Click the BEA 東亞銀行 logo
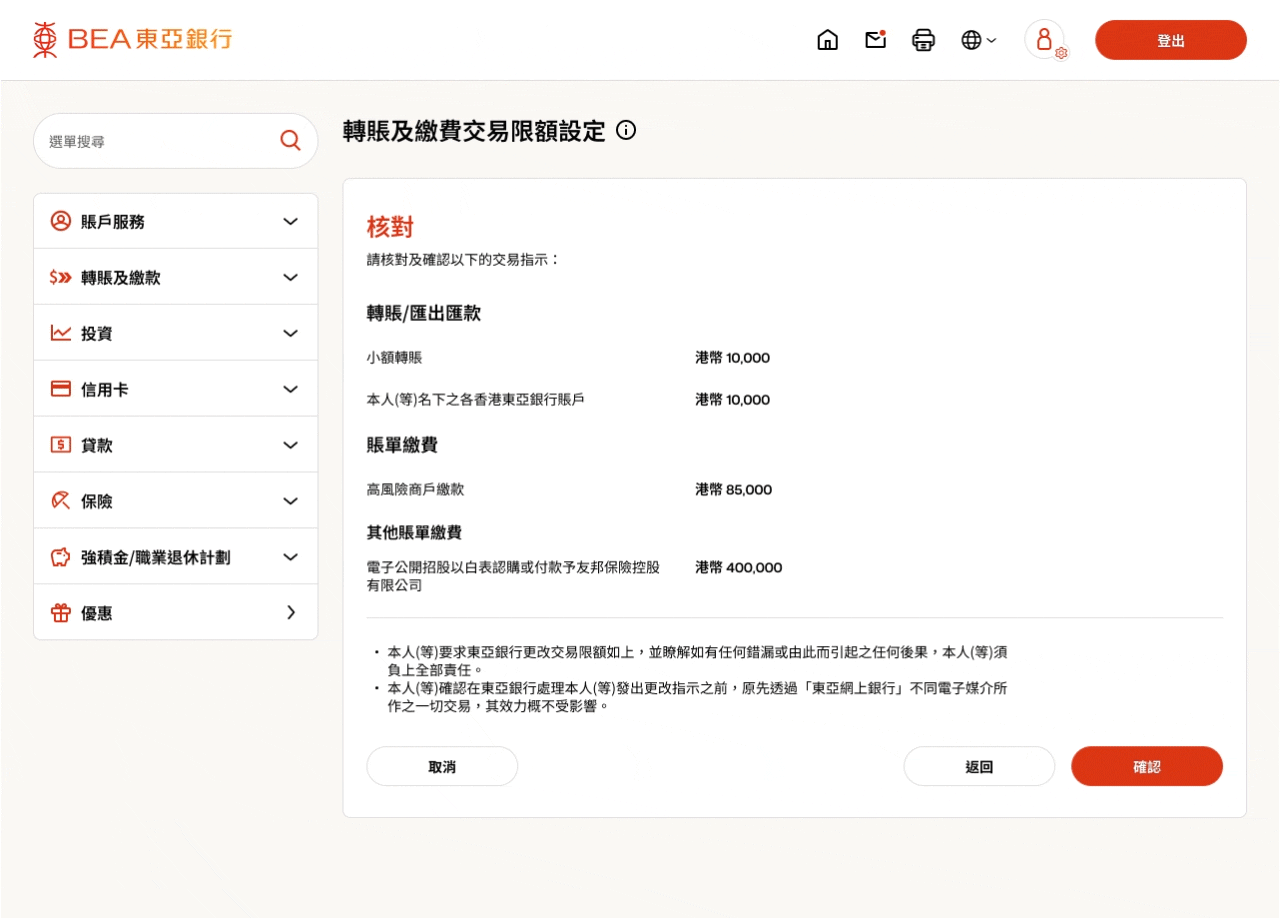 tap(132, 40)
